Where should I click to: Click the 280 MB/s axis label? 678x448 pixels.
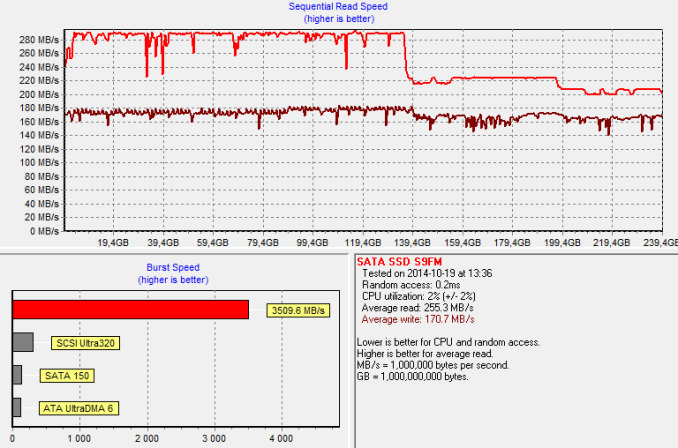pos(39,40)
